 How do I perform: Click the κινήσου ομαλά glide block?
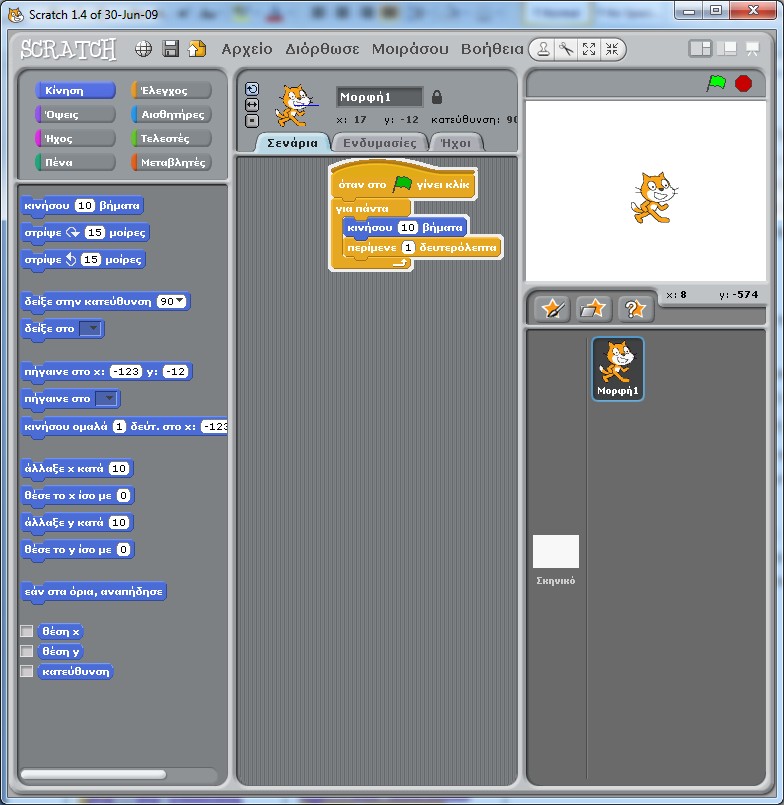(124, 427)
